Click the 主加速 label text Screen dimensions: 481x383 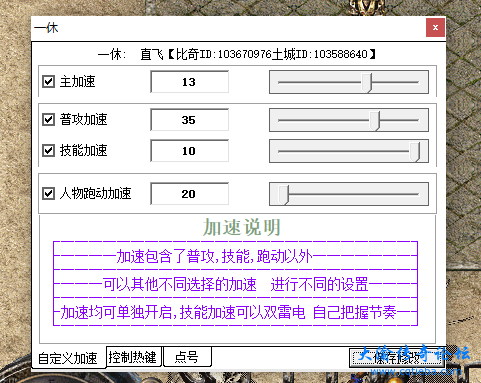[x=78, y=81]
